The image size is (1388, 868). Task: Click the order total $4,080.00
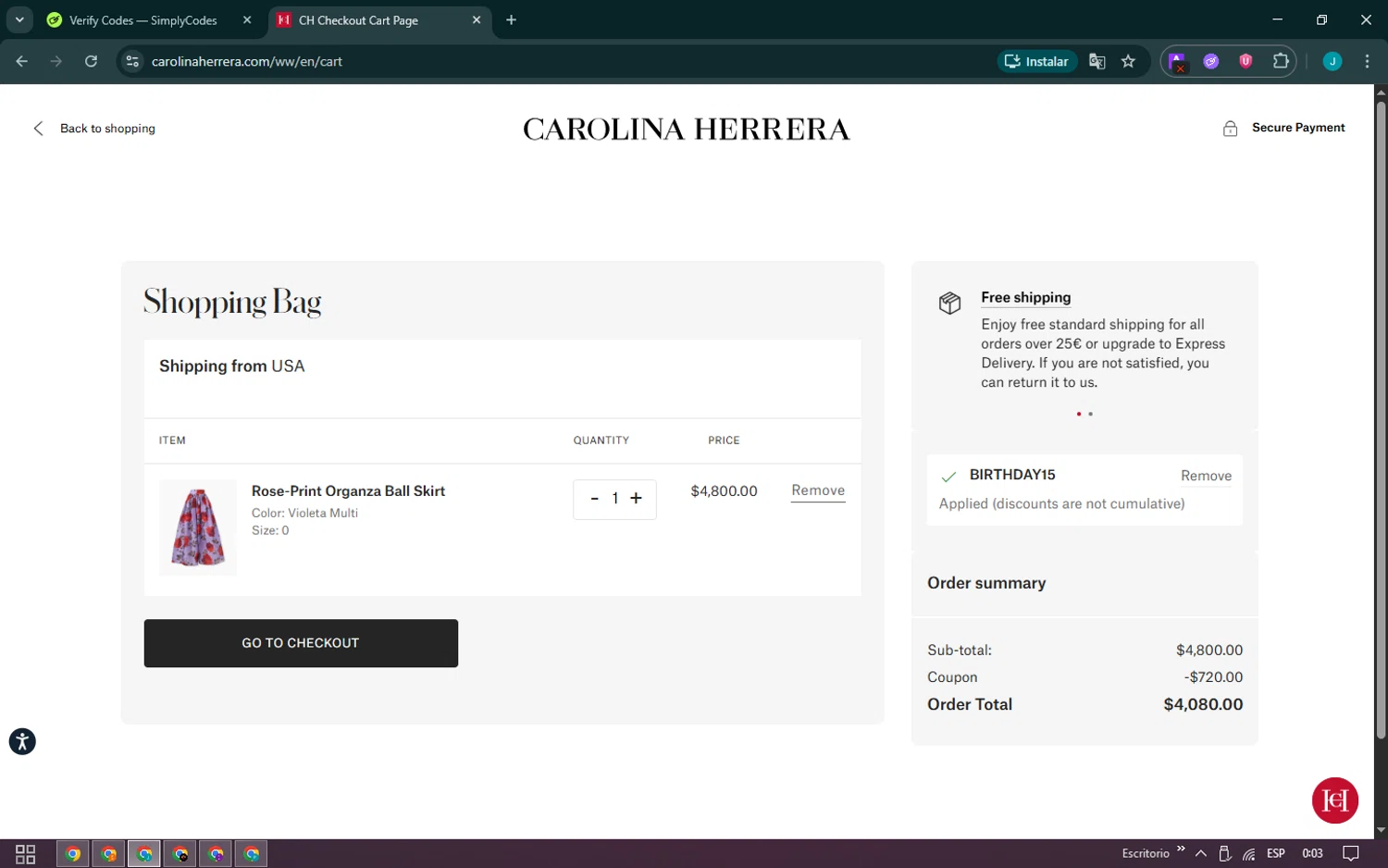[x=1203, y=704]
